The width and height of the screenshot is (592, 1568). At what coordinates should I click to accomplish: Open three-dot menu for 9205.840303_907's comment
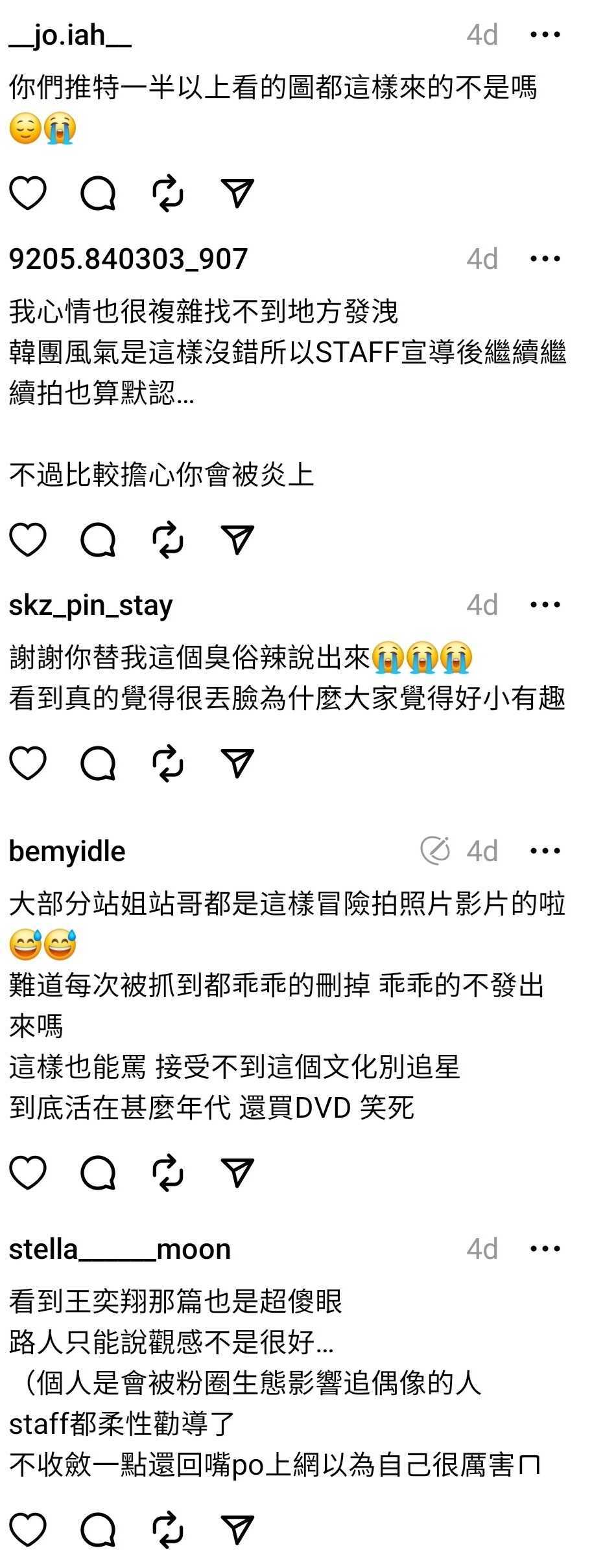coord(545,259)
